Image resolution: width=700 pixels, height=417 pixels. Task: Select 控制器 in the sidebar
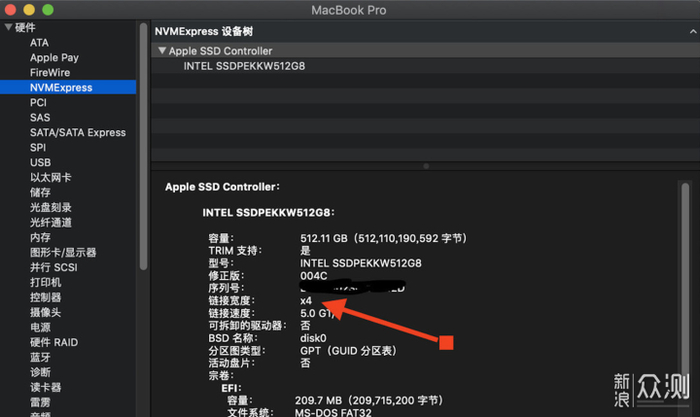[x=46, y=297]
